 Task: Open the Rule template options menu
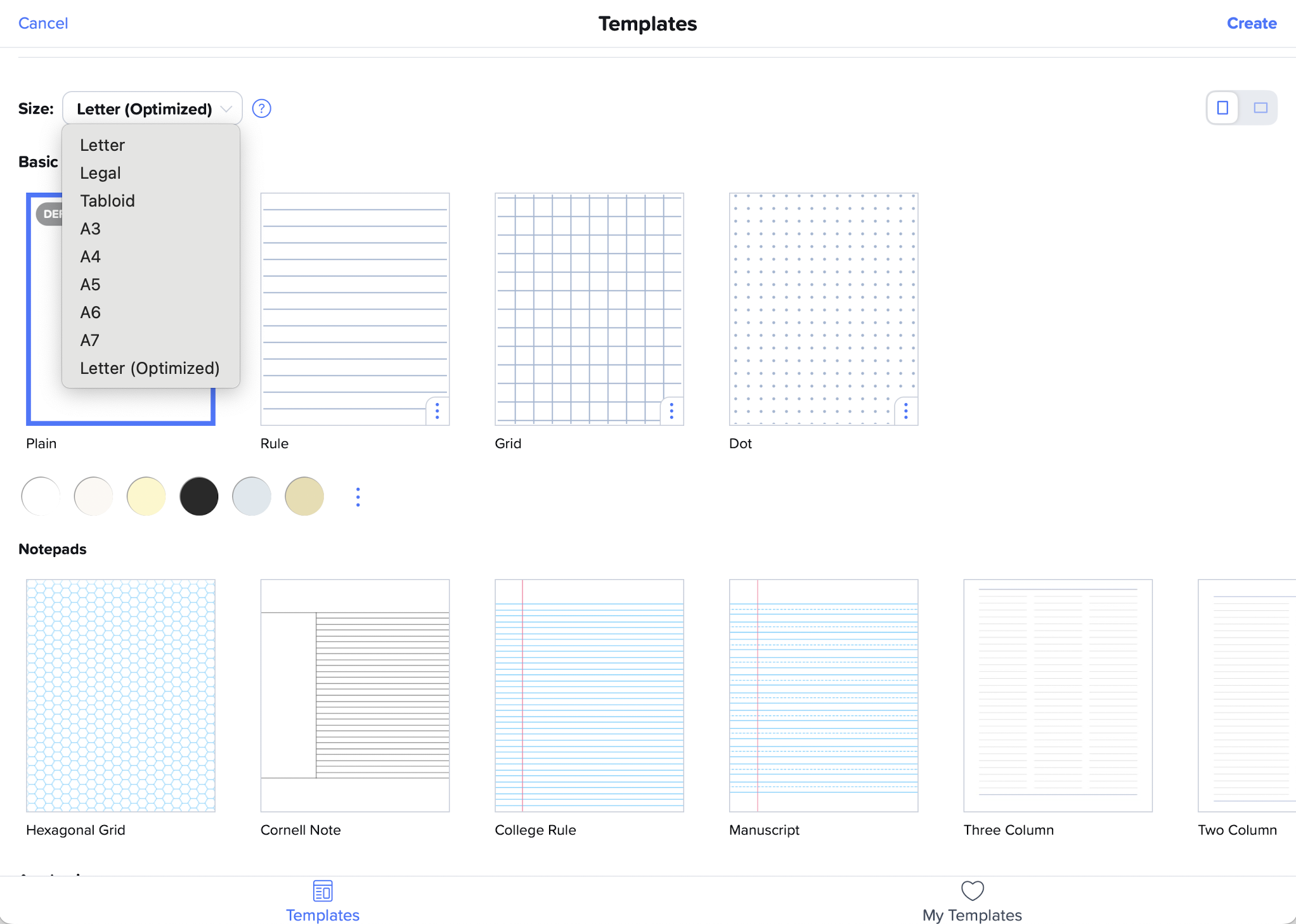(437, 411)
